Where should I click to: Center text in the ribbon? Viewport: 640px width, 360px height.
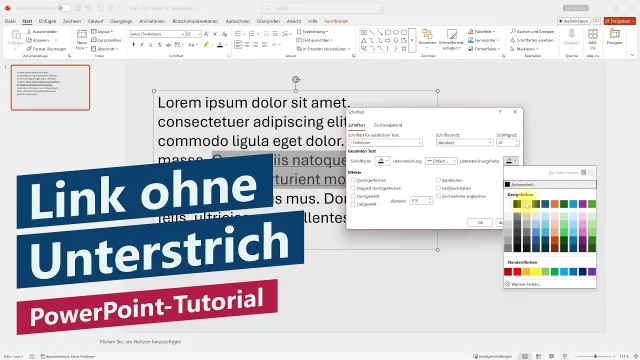click(247, 44)
